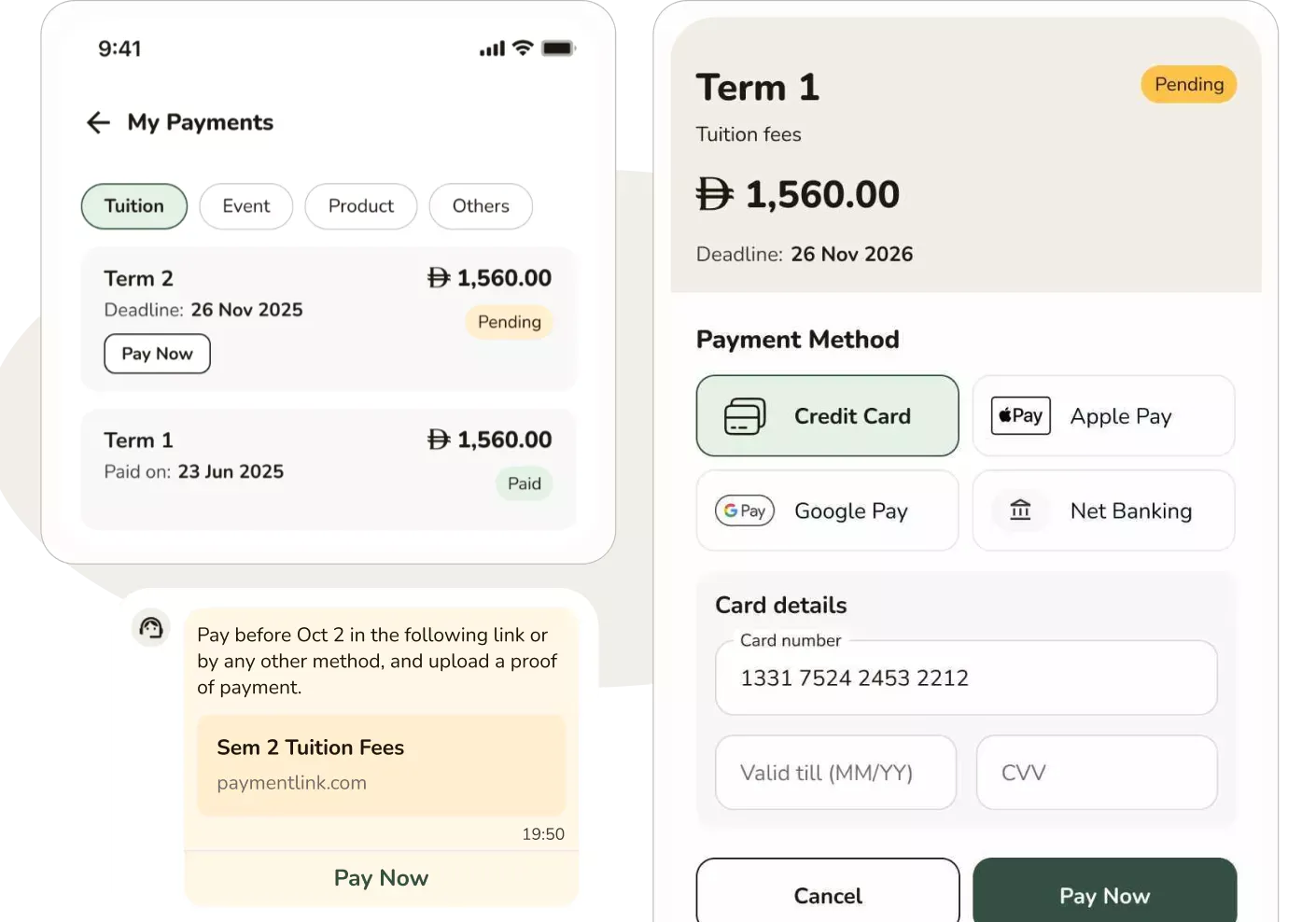Click the back arrow on My Payments screen
The width and height of the screenshot is (1316, 922).
[x=98, y=122]
